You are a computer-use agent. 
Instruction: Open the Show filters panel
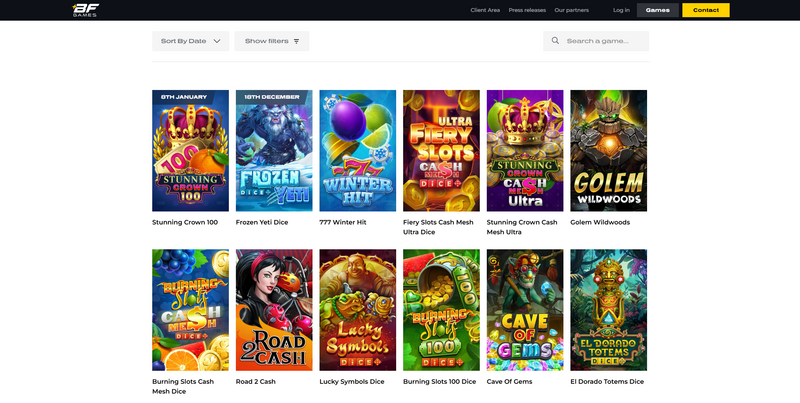coord(272,41)
